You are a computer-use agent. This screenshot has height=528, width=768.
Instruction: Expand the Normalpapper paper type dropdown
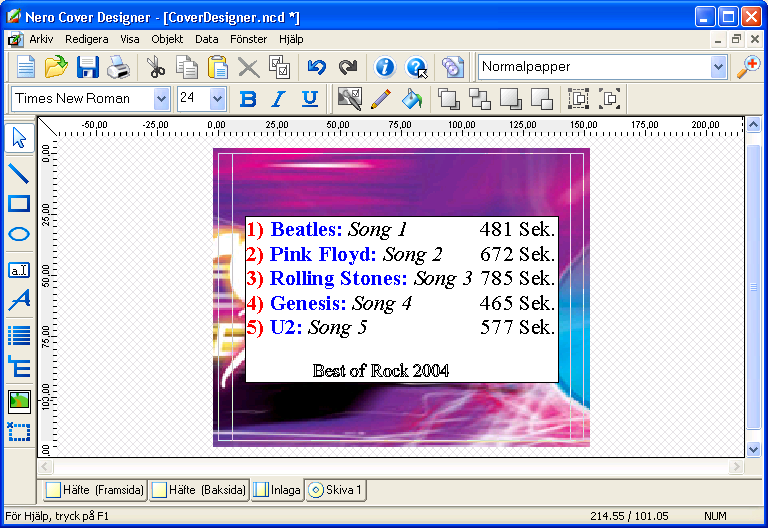tap(718, 67)
